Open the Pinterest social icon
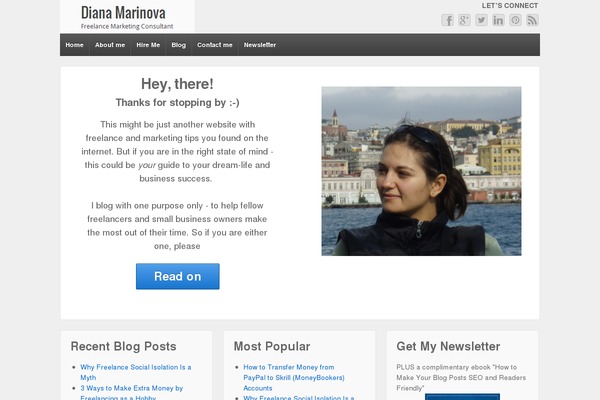Image resolution: width=600 pixels, height=400 pixels. pyautogui.click(x=515, y=20)
